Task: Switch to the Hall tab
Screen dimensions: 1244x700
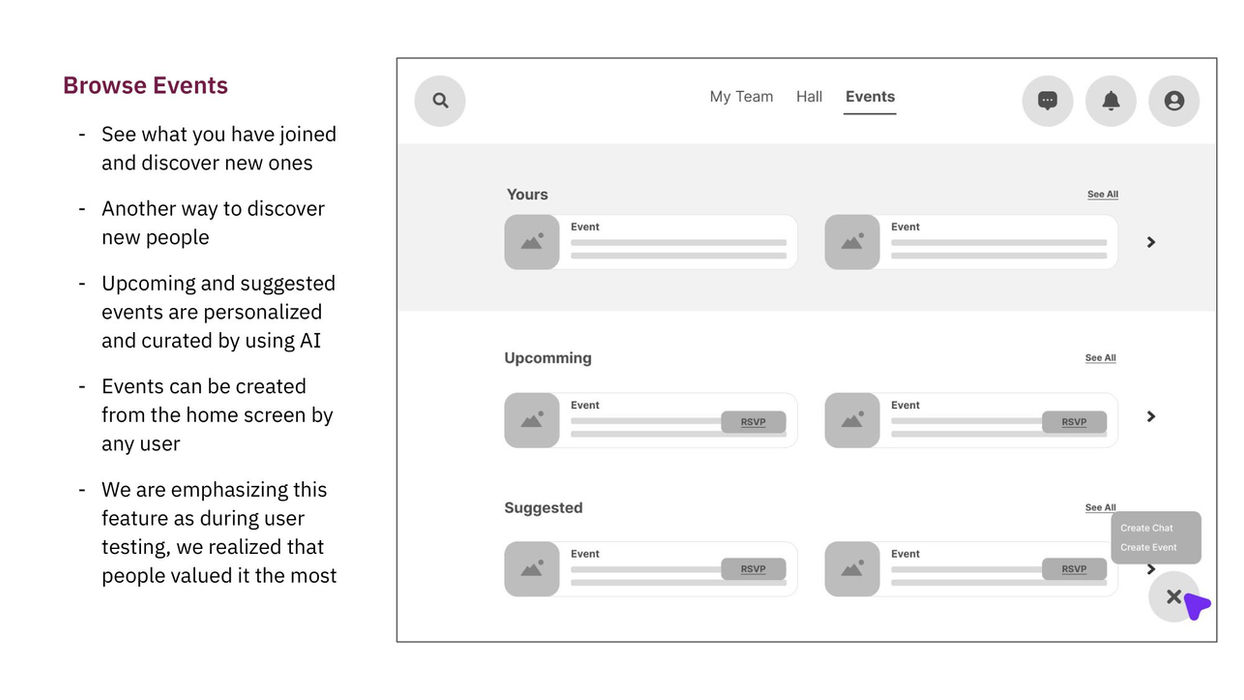Action: coord(809,97)
